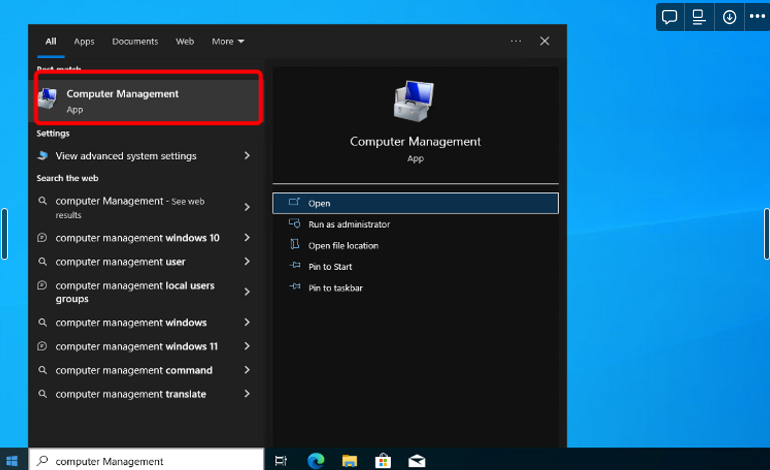Expand the 'computer management command' chevron
The width and height of the screenshot is (770, 470).
[x=247, y=370]
